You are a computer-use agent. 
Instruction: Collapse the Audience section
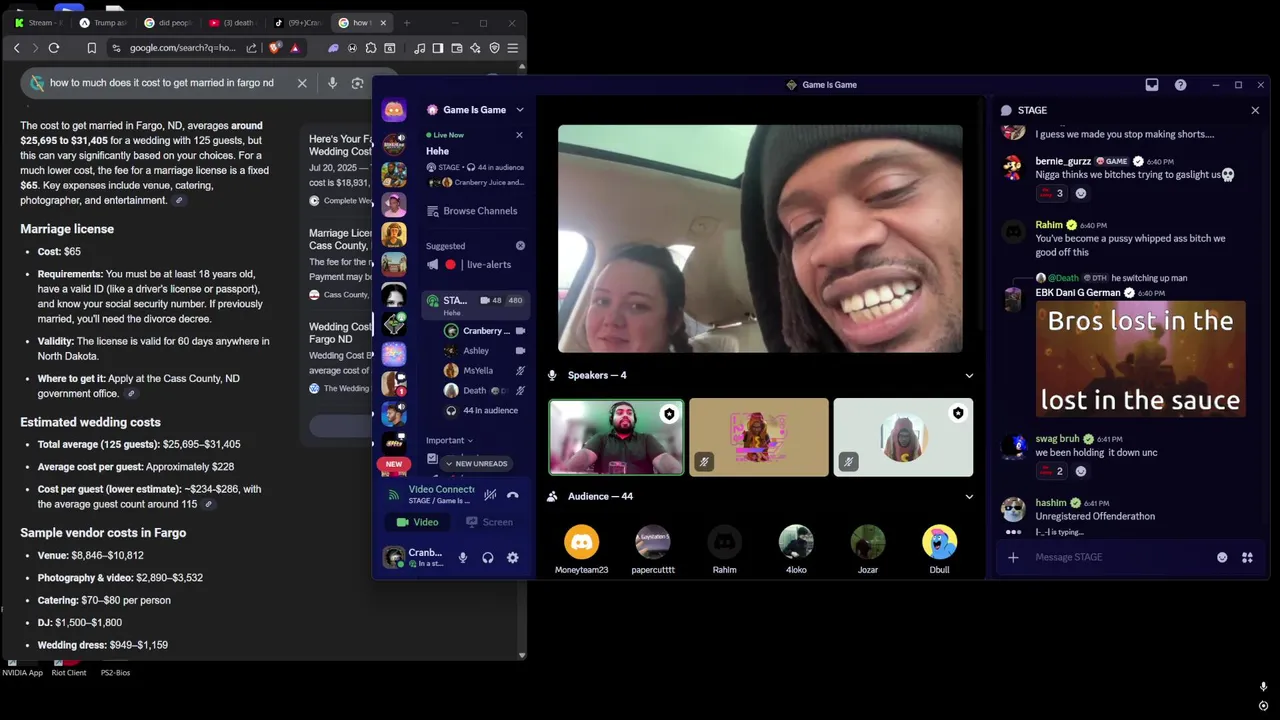(968, 497)
